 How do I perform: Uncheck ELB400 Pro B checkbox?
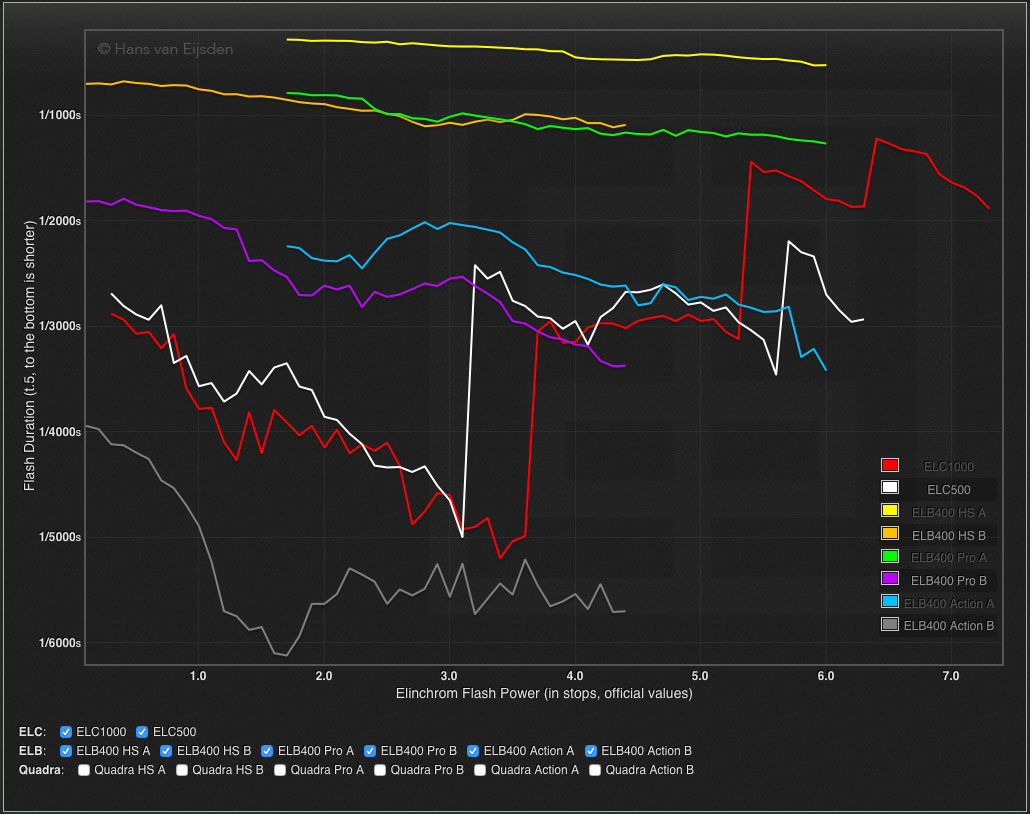pos(370,751)
